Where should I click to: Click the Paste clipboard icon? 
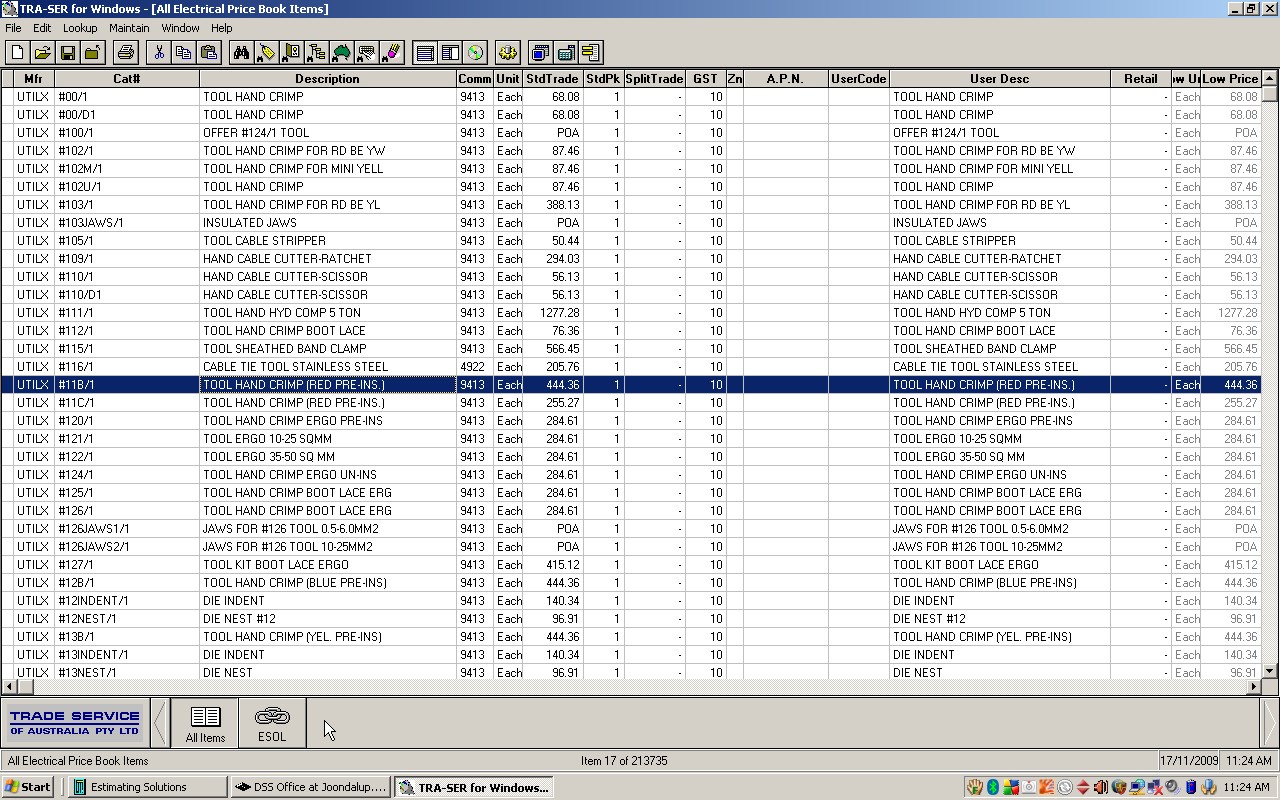208,53
